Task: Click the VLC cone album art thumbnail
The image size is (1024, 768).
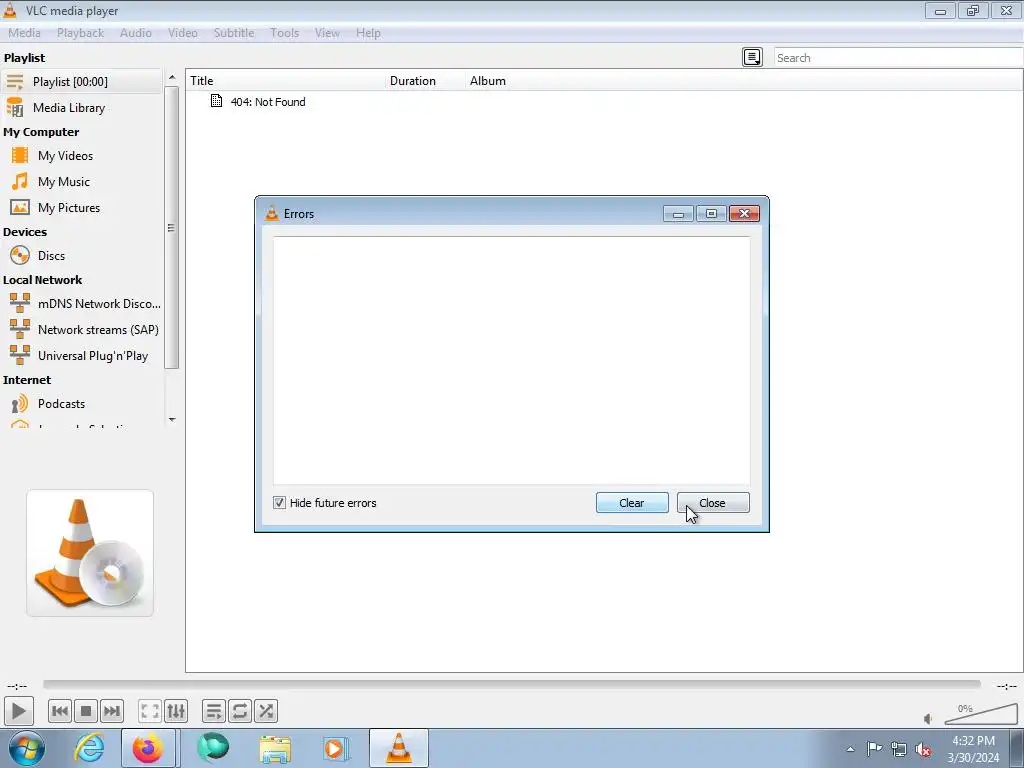Action: [90, 553]
